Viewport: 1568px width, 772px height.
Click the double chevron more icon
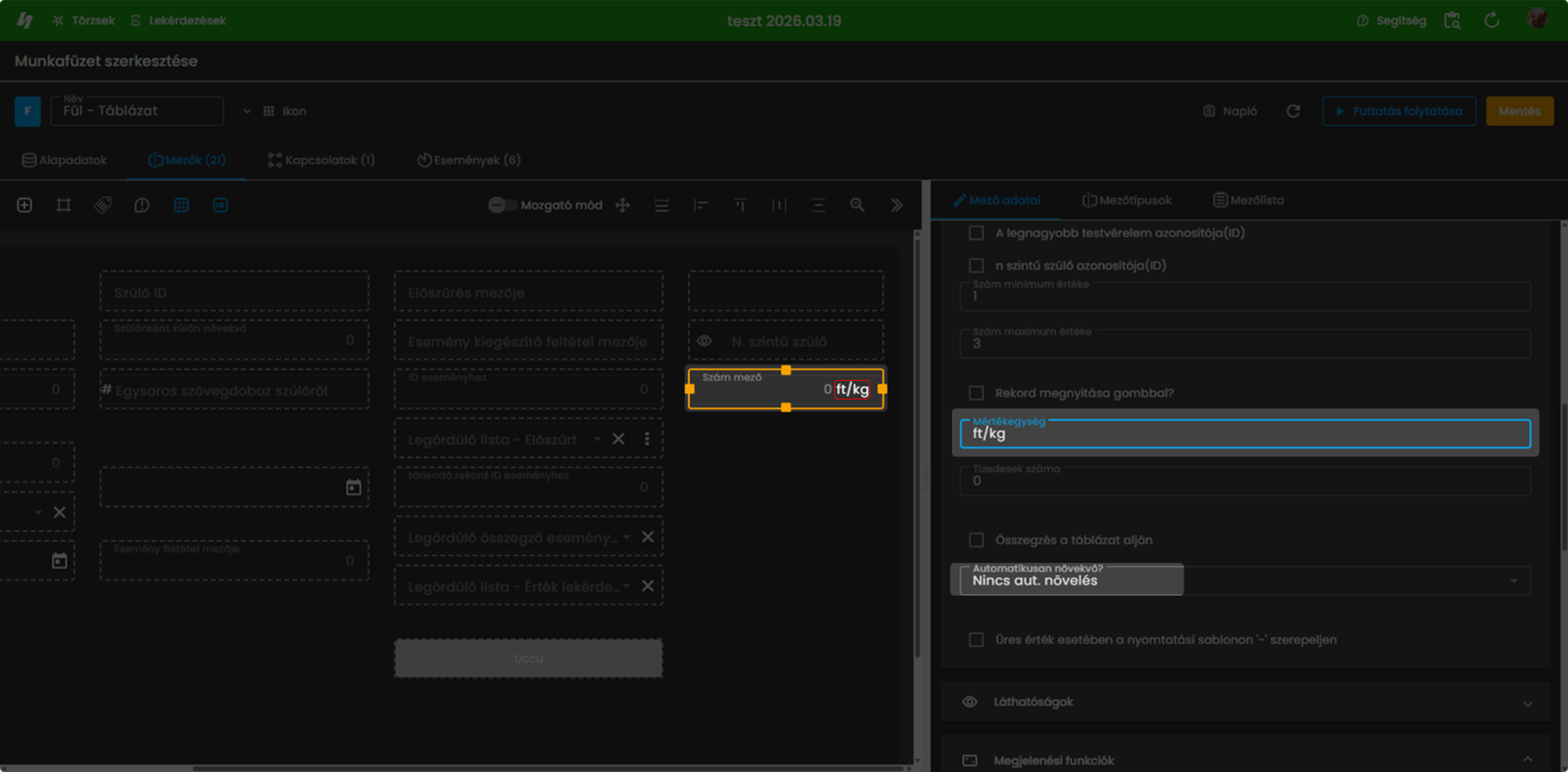tap(897, 205)
